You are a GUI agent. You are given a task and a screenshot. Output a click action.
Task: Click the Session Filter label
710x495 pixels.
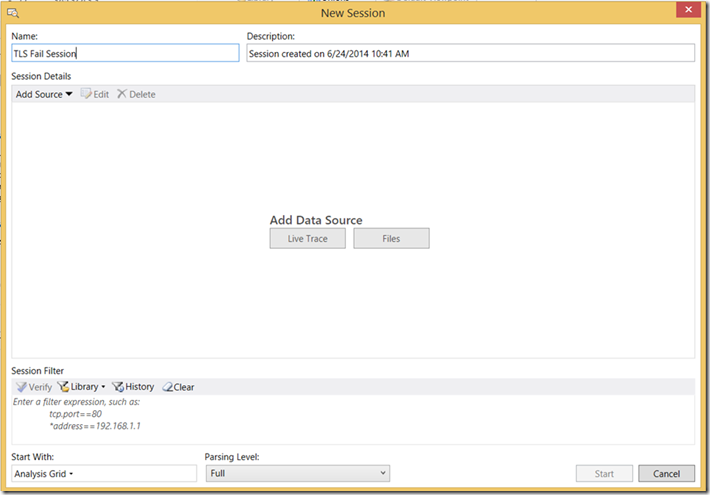pyautogui.click(x=38, y=371)
